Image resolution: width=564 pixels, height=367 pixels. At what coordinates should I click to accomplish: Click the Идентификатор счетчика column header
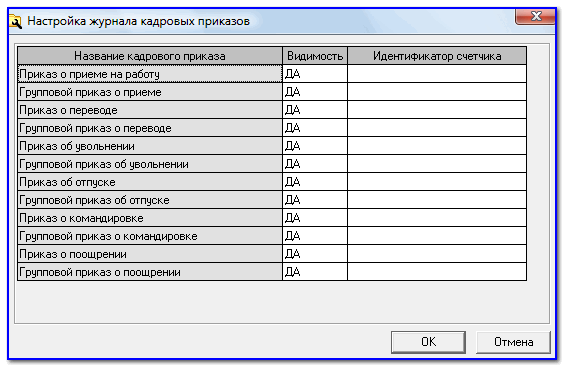437,56
